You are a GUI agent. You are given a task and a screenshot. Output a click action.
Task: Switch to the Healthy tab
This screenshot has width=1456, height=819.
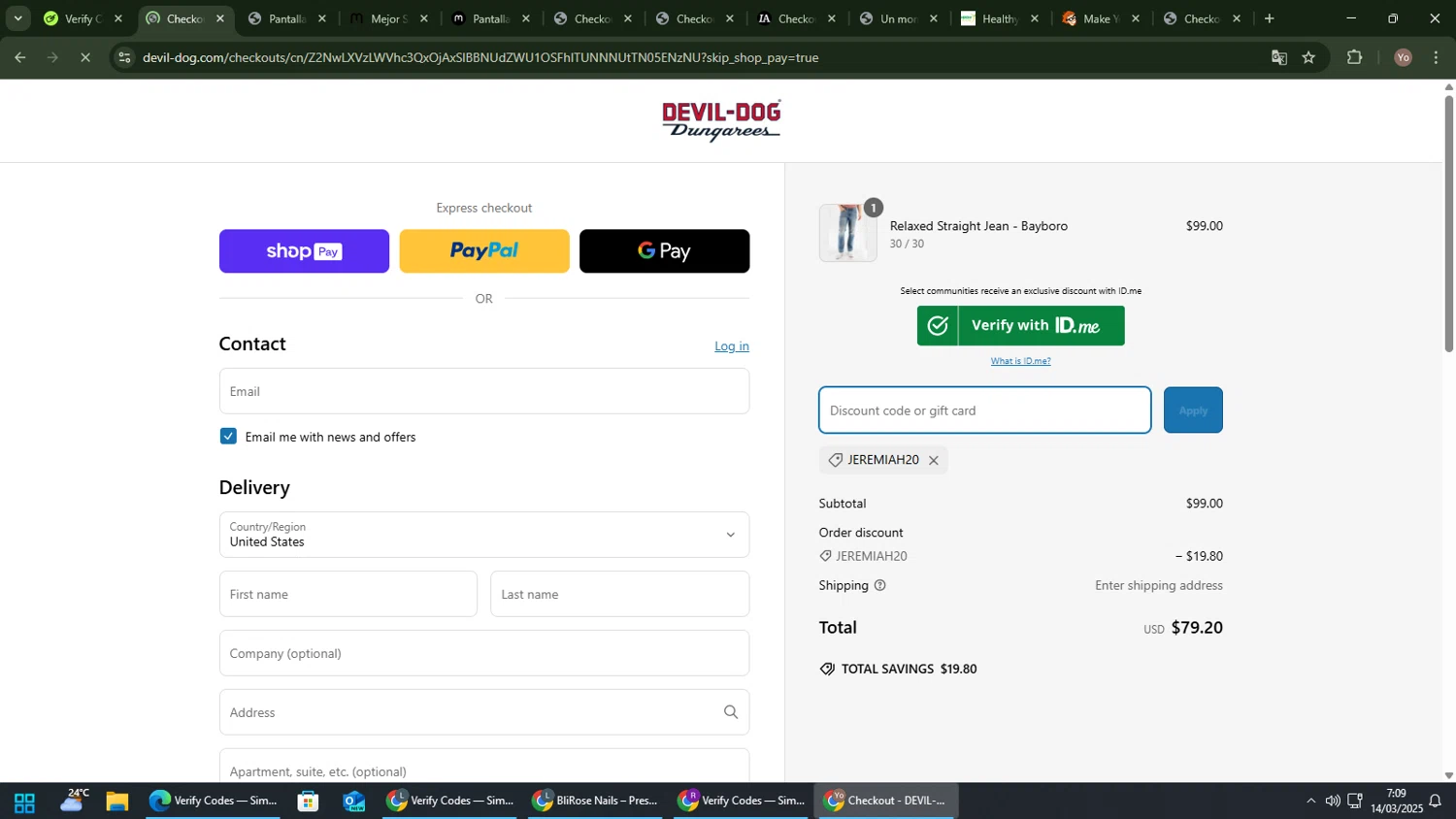click(999, 18)
